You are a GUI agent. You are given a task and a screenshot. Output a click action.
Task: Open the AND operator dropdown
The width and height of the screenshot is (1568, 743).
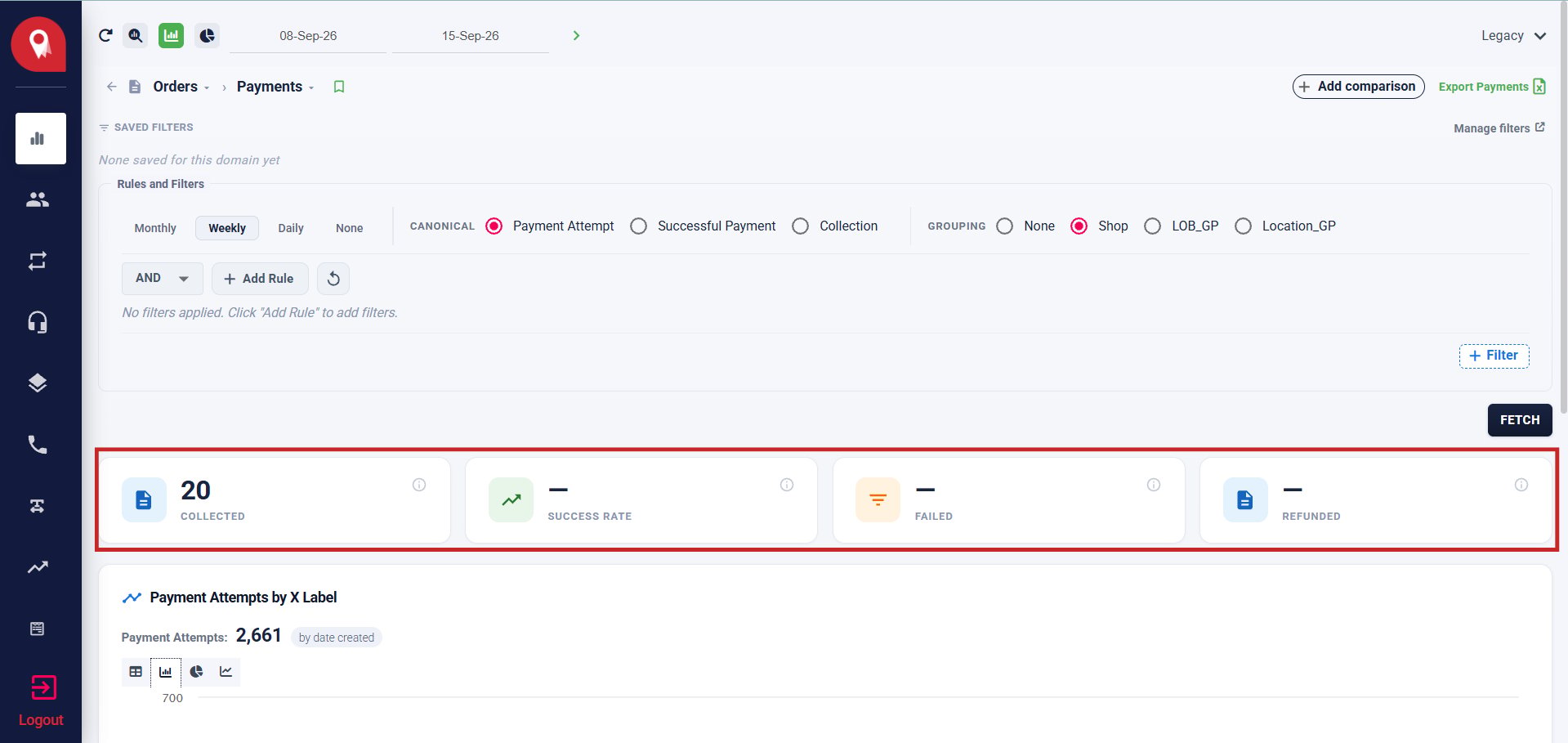point(162,279)
